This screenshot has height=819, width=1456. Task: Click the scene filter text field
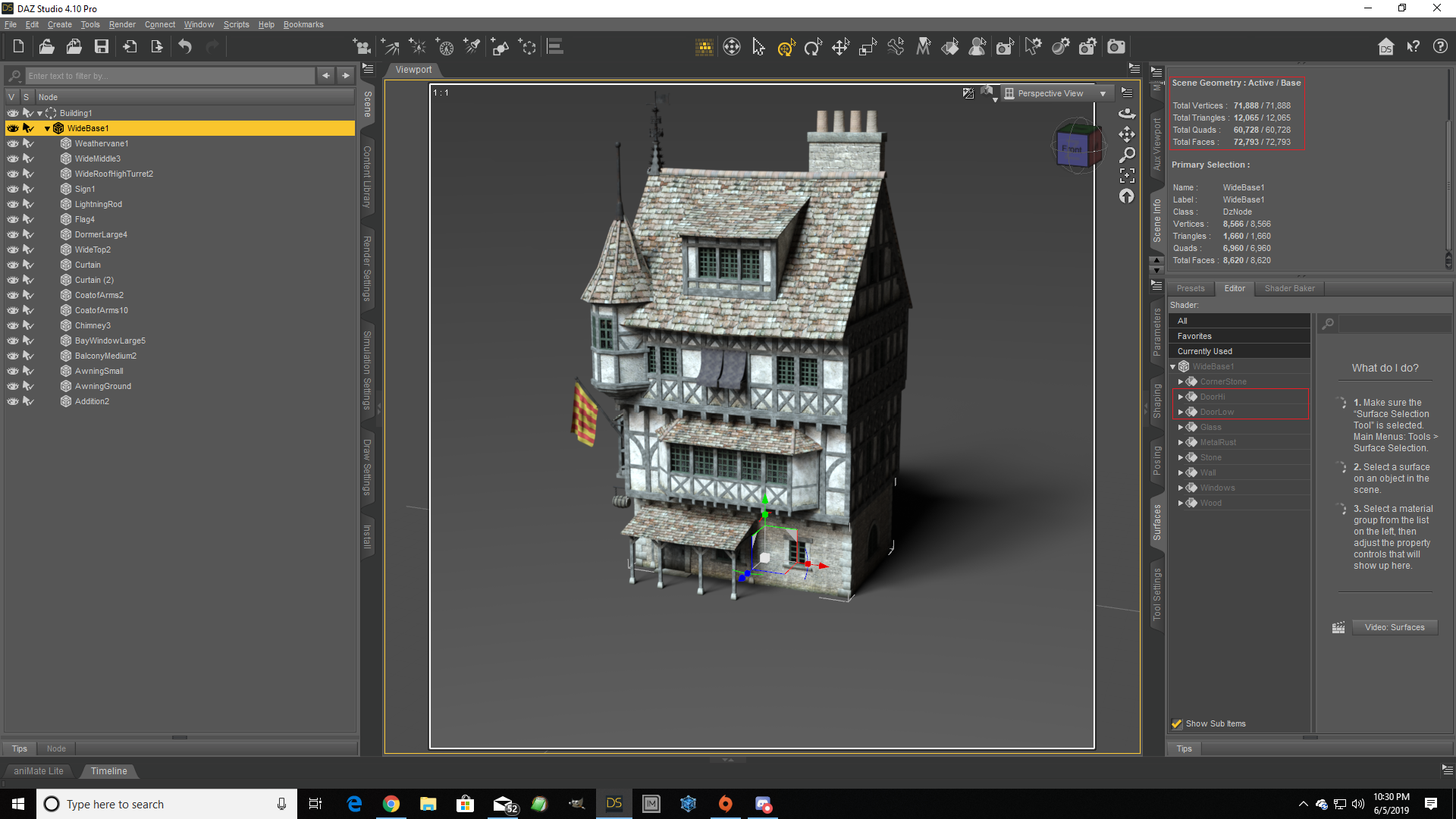tap(169, 76)
